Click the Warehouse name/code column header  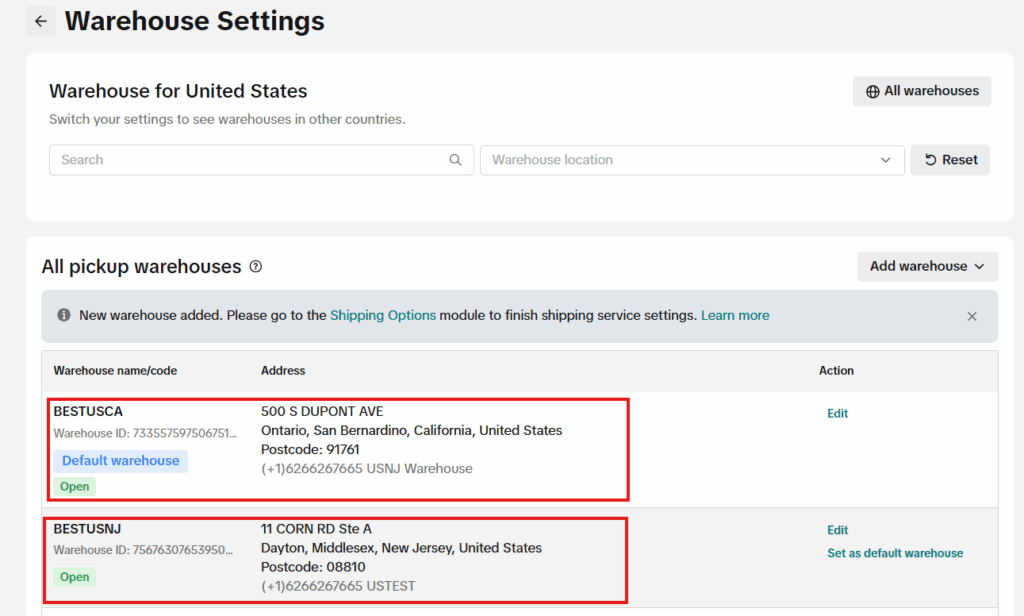[115, 371]
